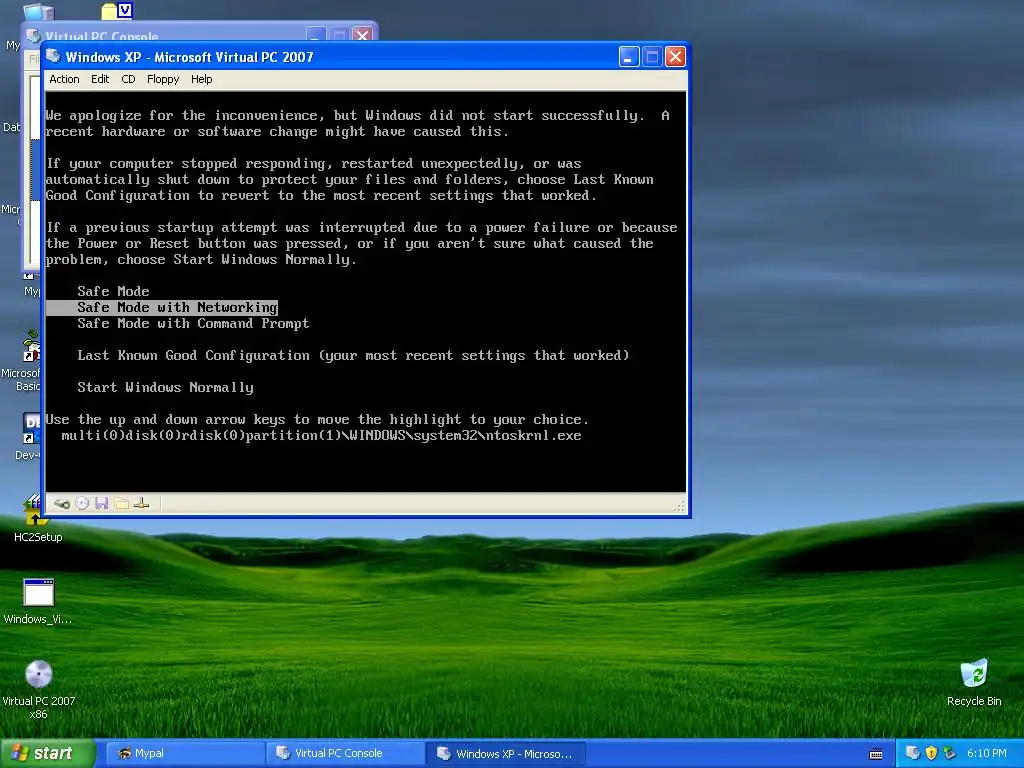The height and width of the screenshot is (768, 1024).
Task: Minimize the Windows XP Virtual PC window
Action: tap(628, 57)
